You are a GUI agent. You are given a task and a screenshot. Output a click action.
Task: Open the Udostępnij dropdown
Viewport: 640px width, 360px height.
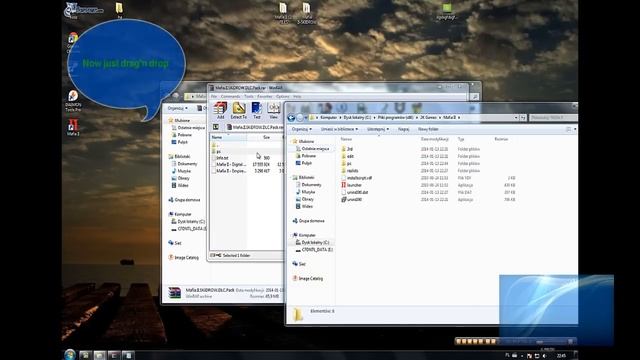378,129
